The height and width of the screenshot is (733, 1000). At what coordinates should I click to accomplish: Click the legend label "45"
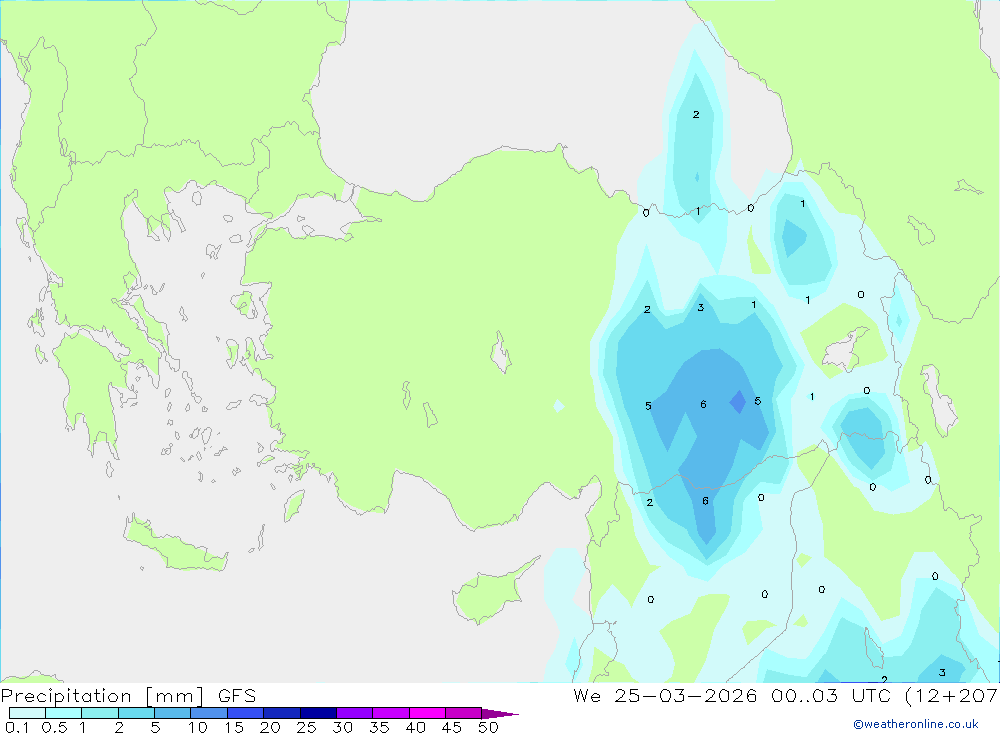pyautogui.click(x=452, y=727)
